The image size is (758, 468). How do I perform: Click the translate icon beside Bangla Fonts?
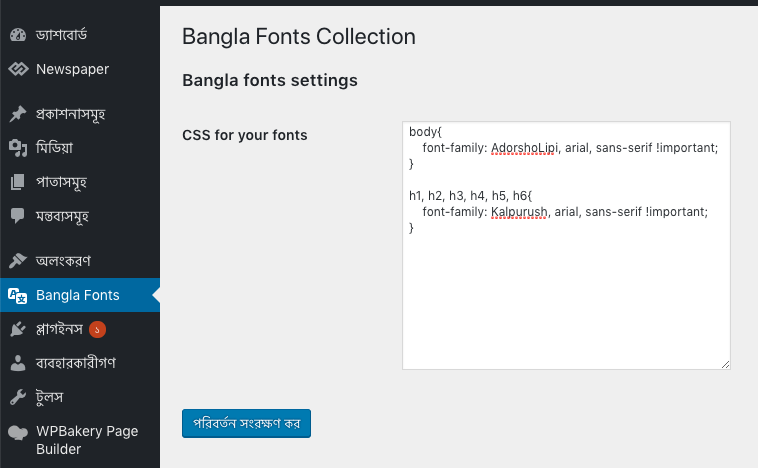(x=18, y=295)
